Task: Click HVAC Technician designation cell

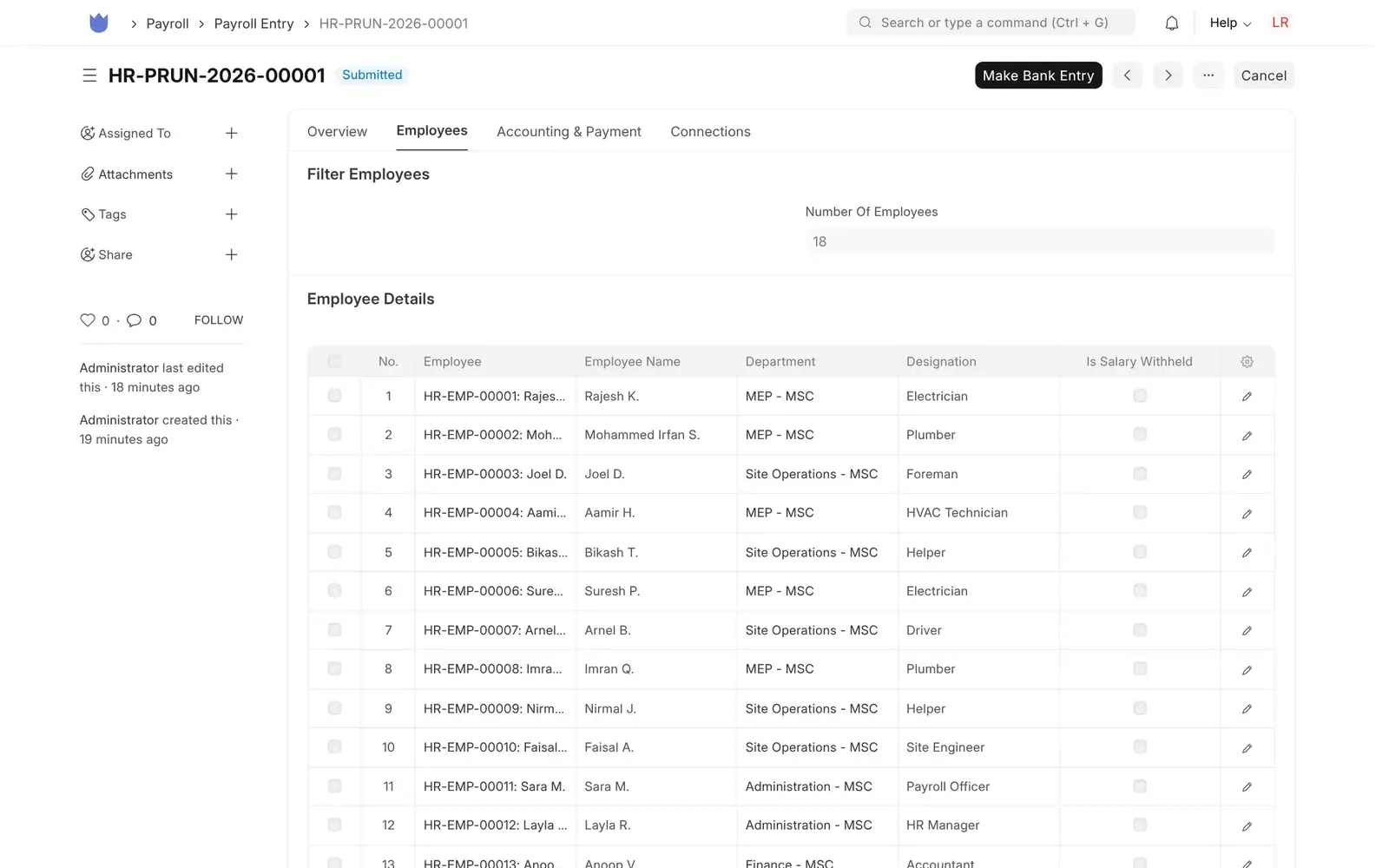Action: [978, 513]
